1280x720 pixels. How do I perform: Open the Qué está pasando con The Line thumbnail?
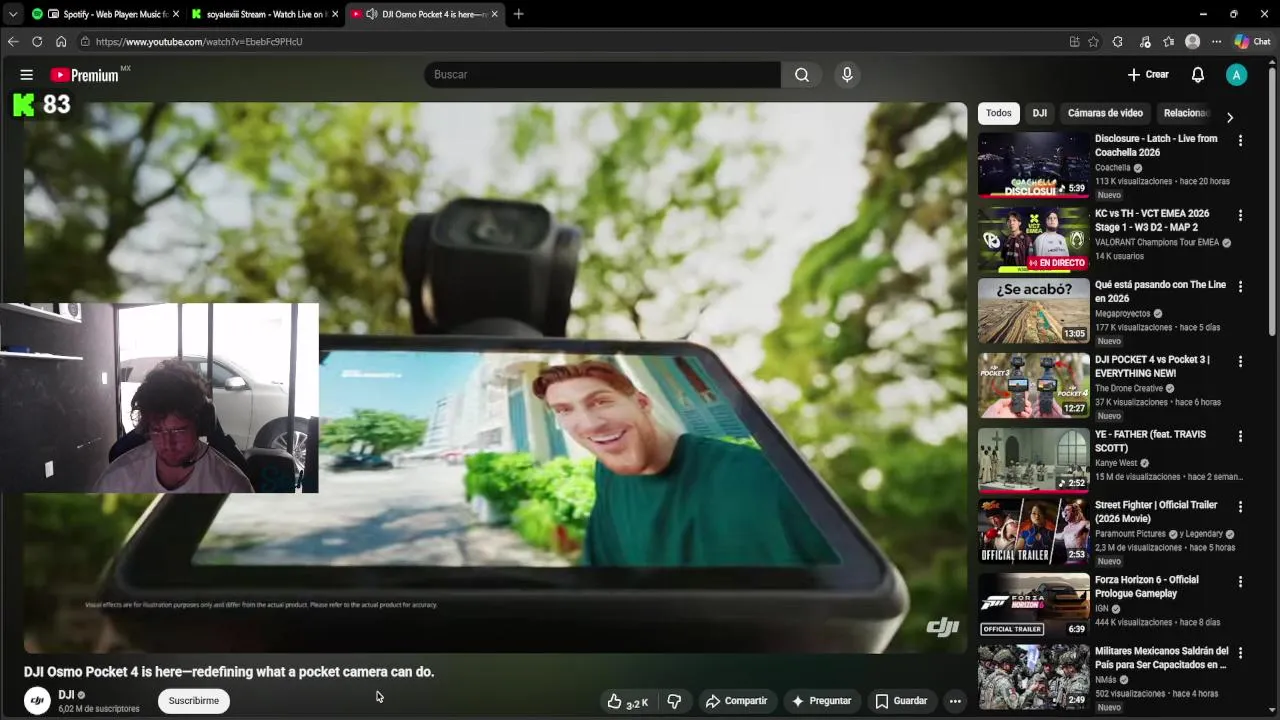click(x=1033, y=310)
